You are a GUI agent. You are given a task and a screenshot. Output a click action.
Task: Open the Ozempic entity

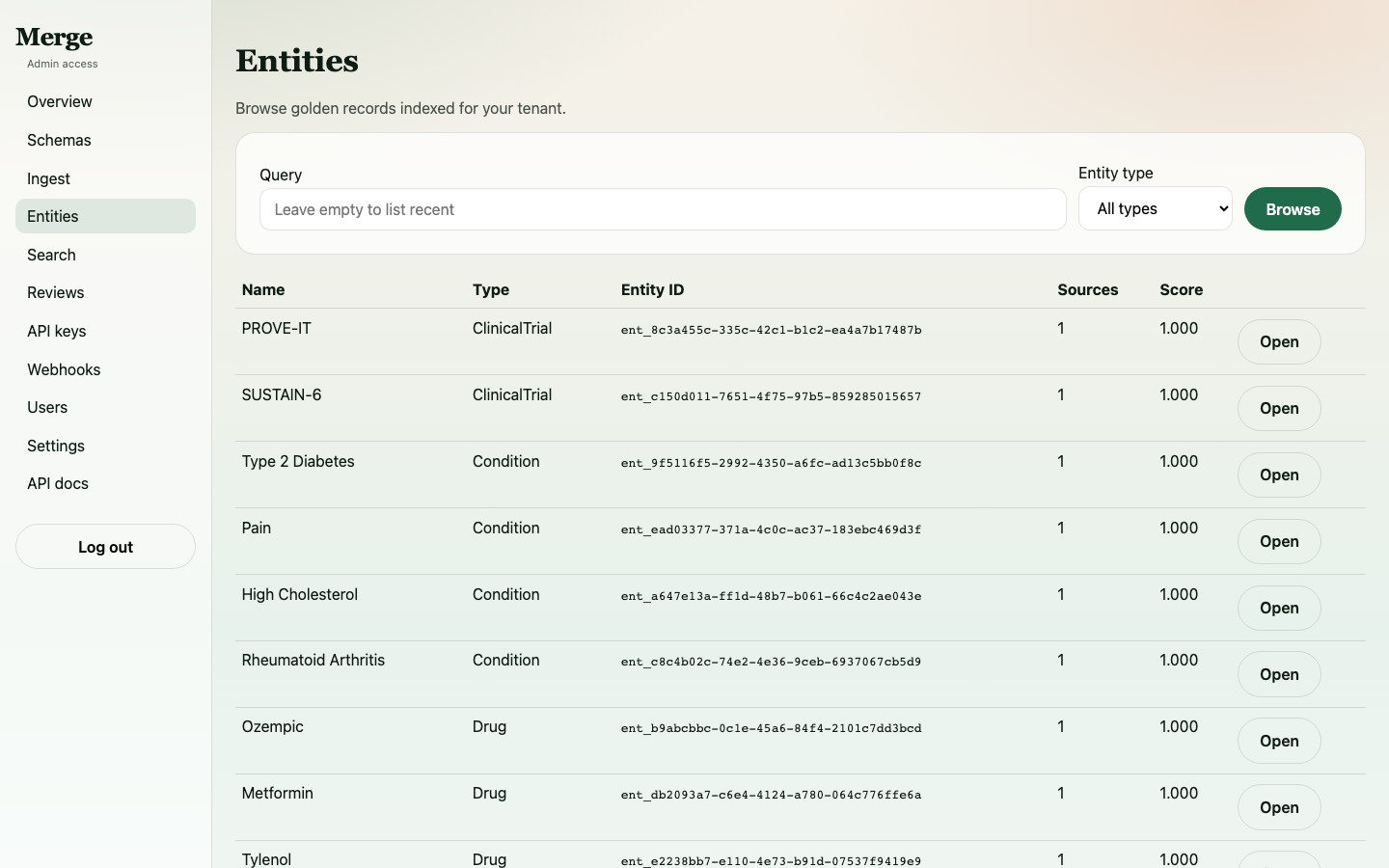coord(1279,741)
